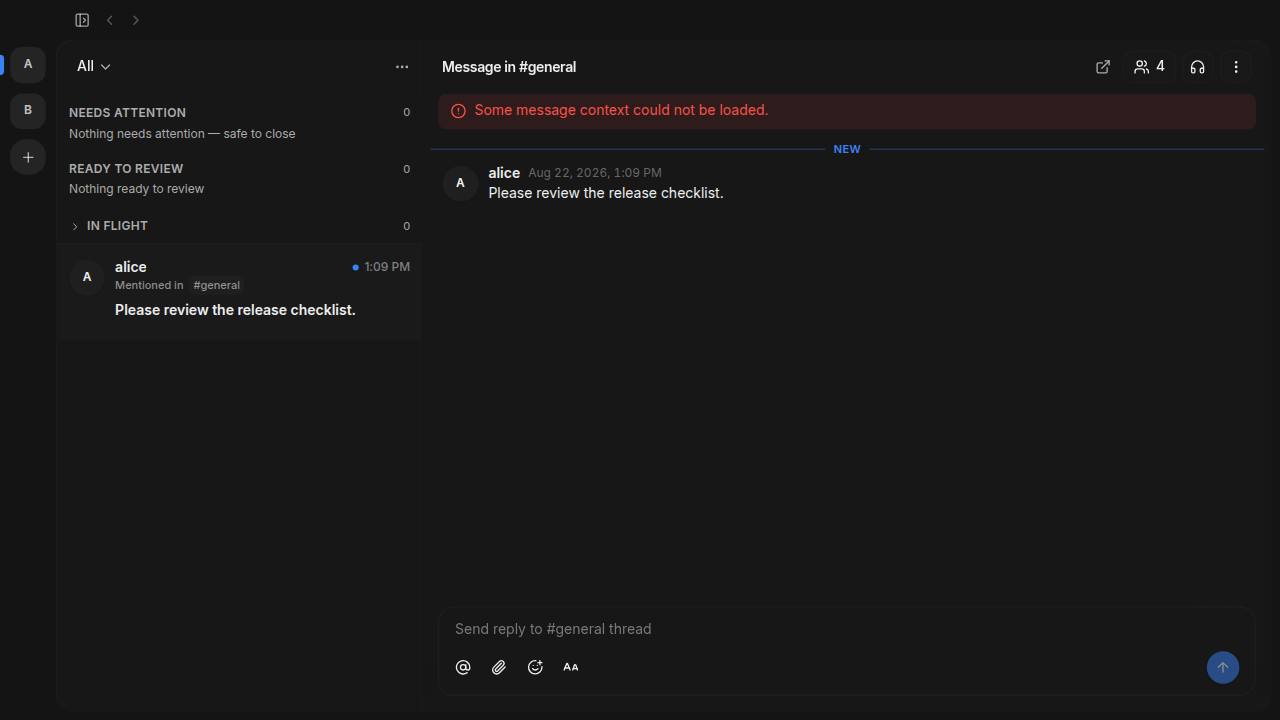
Task: Start a huddle with headphones icon
Action: click(1197, 67)
